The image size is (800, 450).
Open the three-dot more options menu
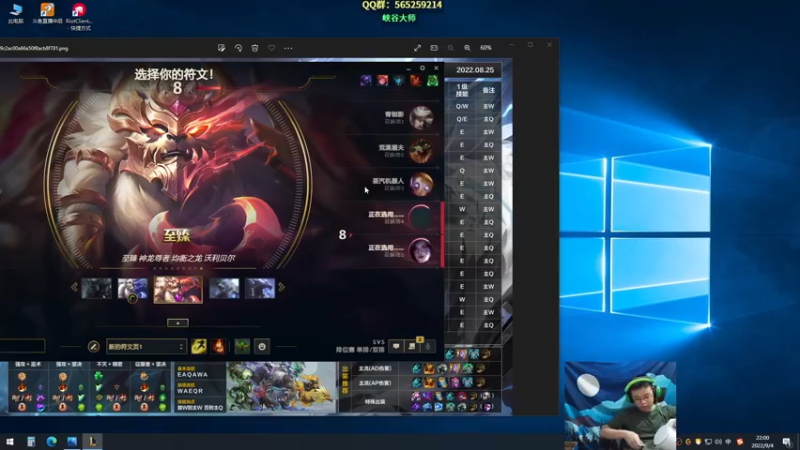pos(288,48)
